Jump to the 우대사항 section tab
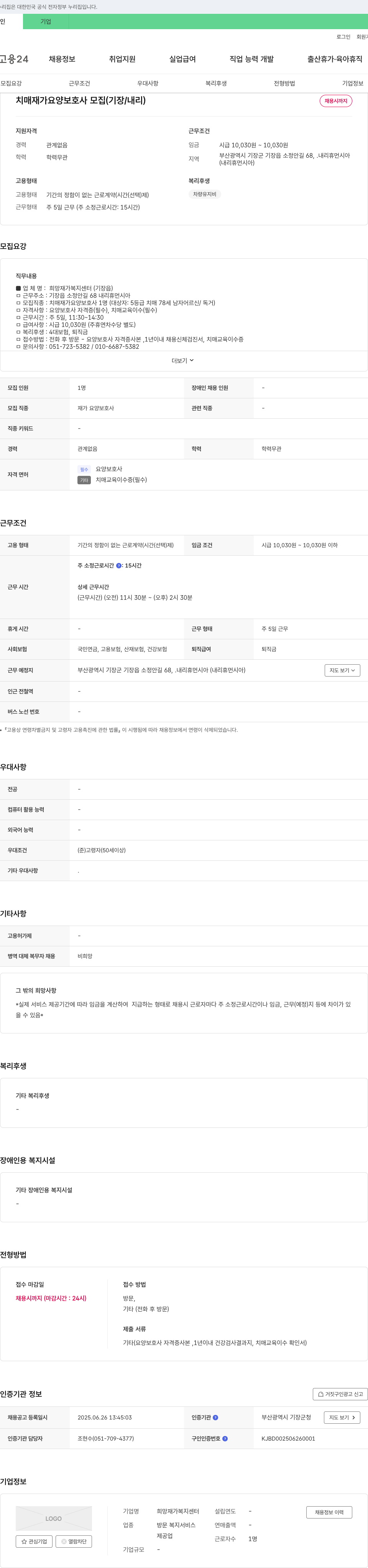 click(x=148, y=83)
